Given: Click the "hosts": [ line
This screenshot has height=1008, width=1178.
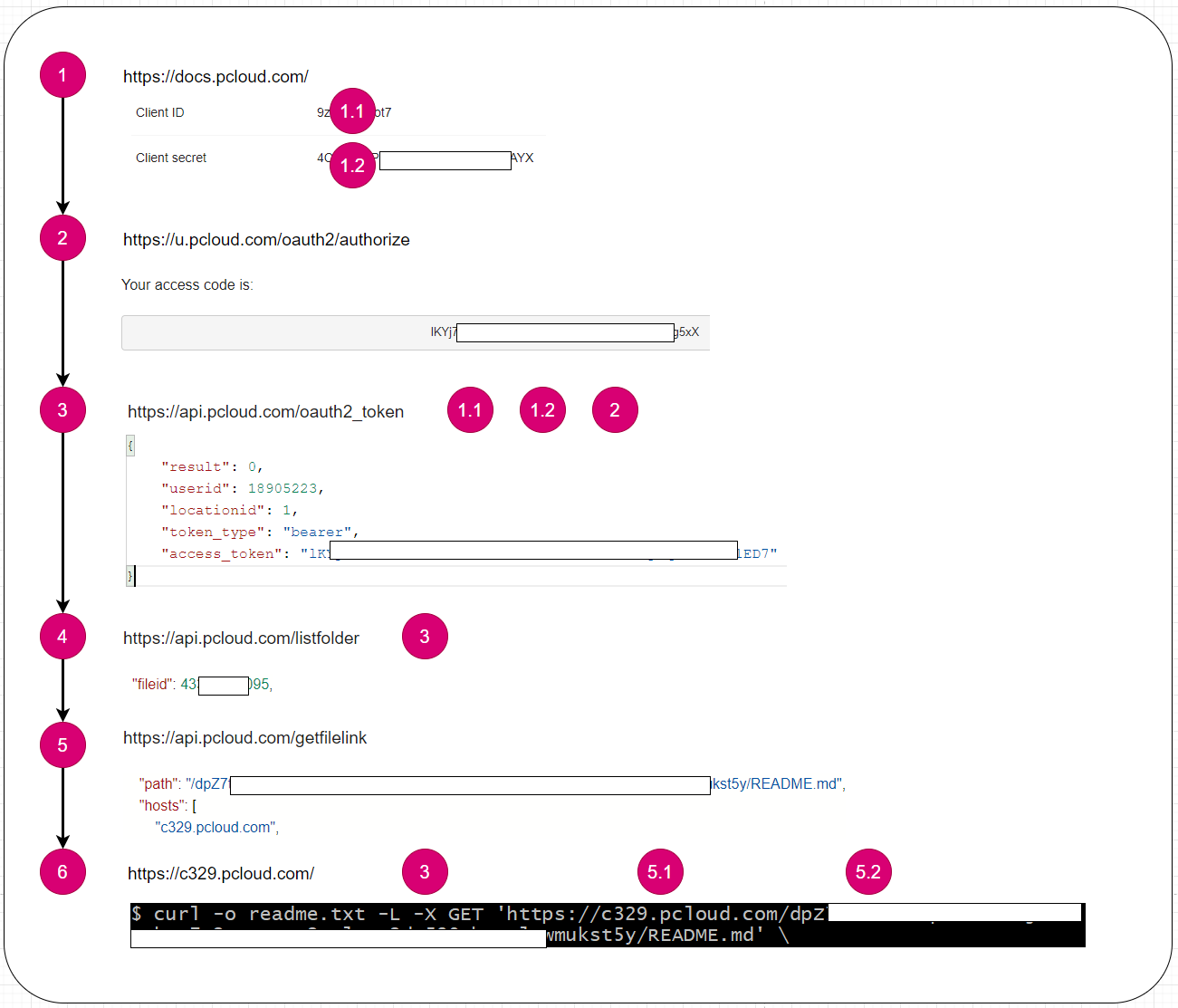Looking at the screenshot, I should click(x=168, y=806).
